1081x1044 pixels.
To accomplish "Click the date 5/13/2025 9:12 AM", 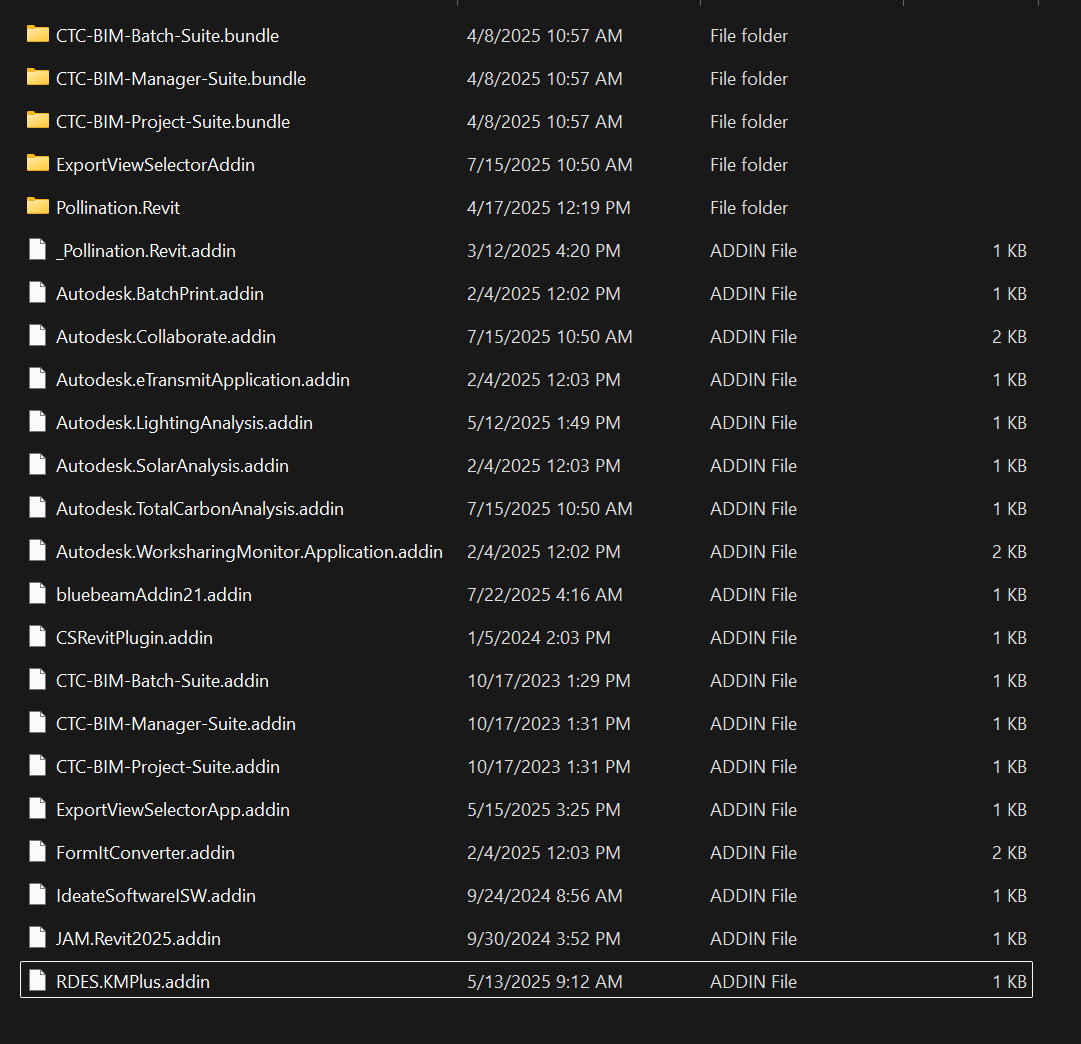I will [x=545, y=982].
